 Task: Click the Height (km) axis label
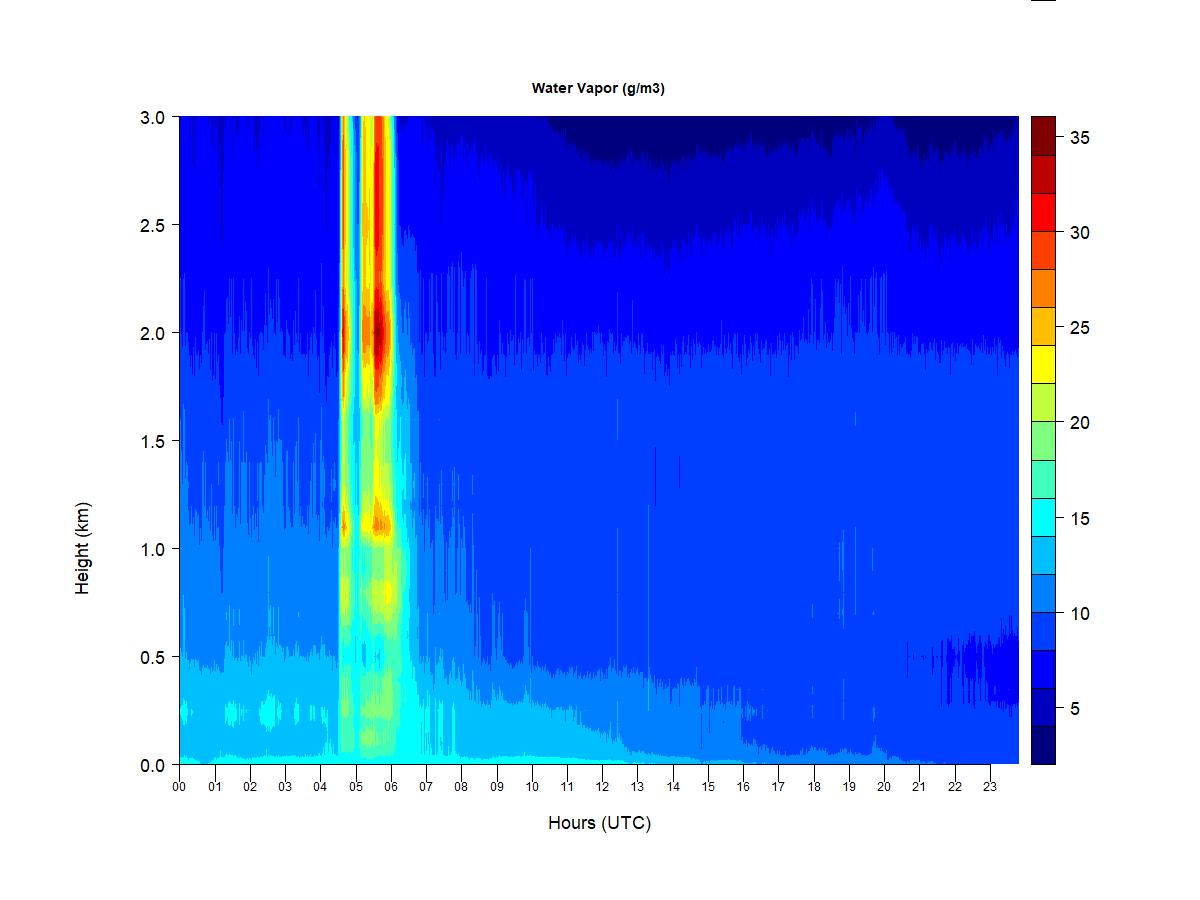point(82,548)
